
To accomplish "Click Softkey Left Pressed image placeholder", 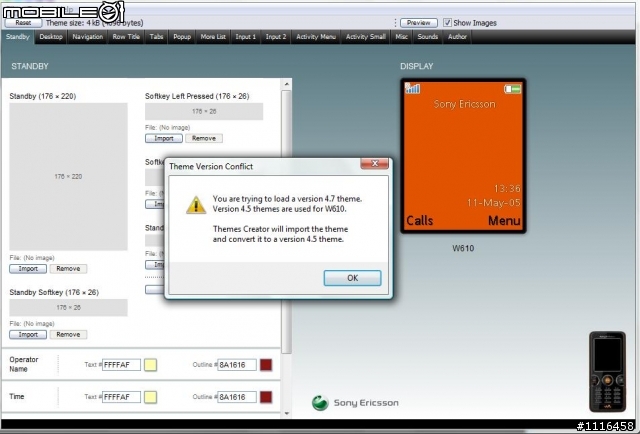I will pos(204,111).
